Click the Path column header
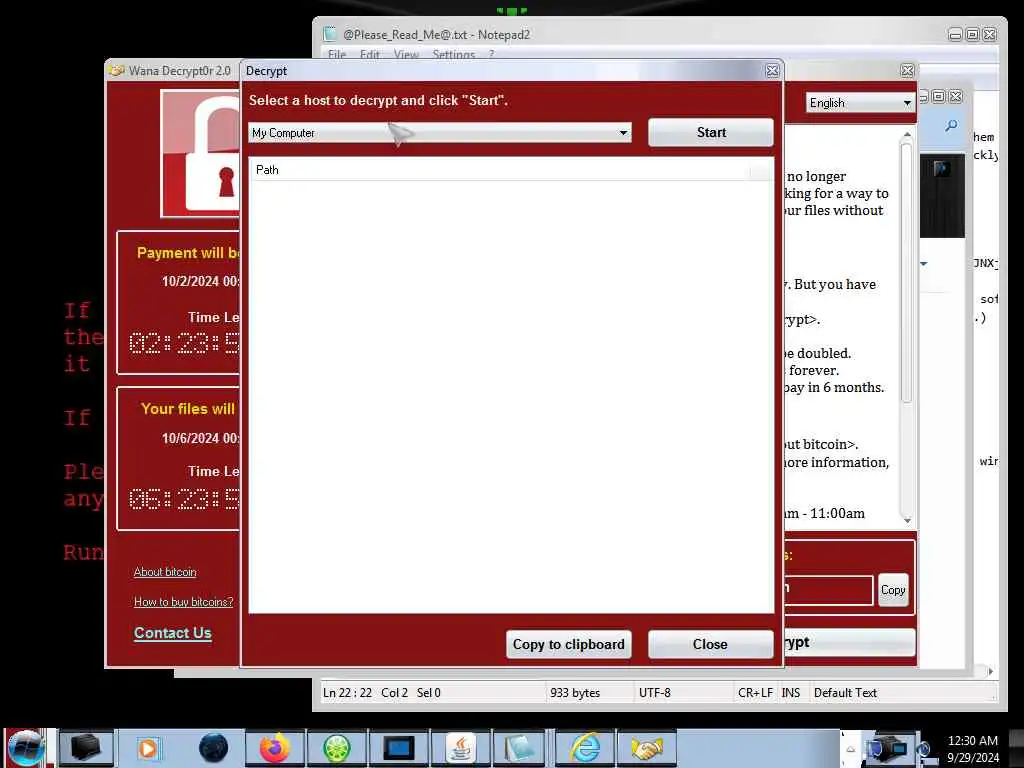Image resolution: width=1024 pixels, height=768 pixels. click(x=500, y=170)
